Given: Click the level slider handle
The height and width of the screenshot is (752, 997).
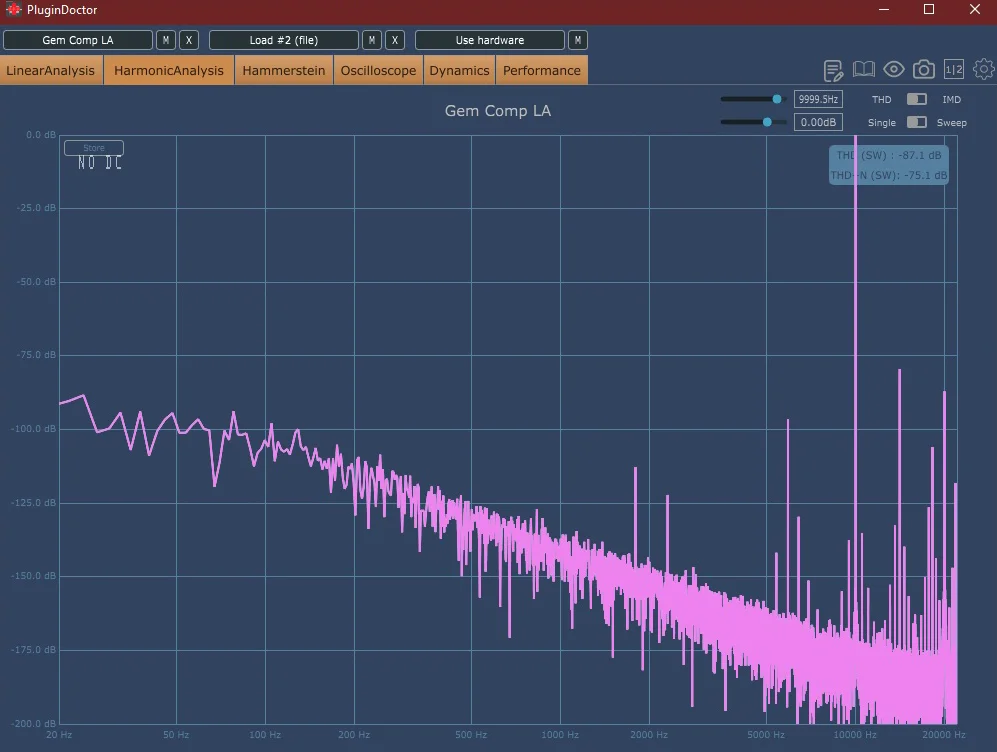Looking at the screenshot, I should click(767, 122).
